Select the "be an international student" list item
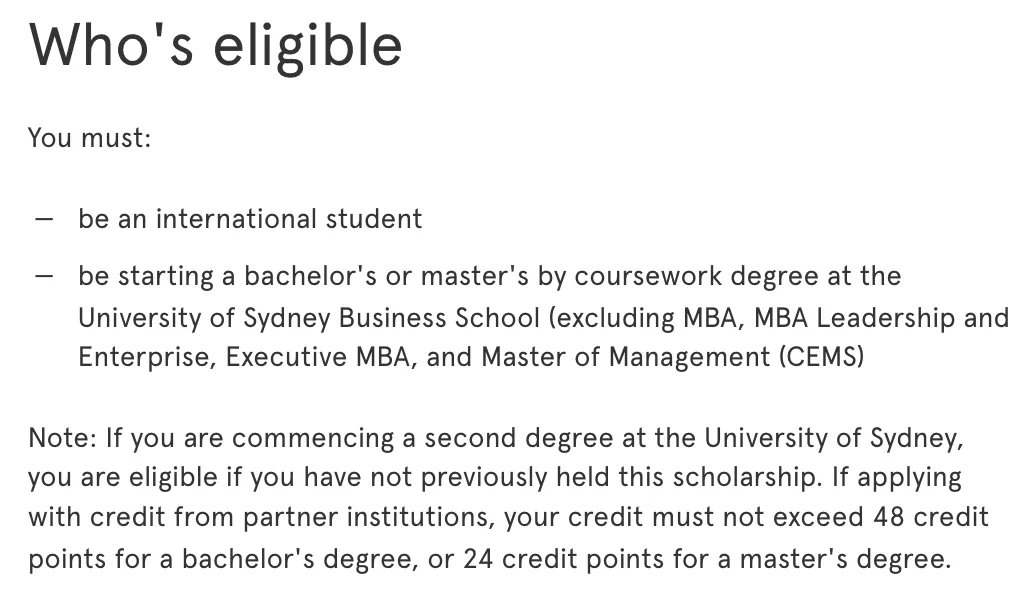 pyautogui.click(x=250, y=219)
